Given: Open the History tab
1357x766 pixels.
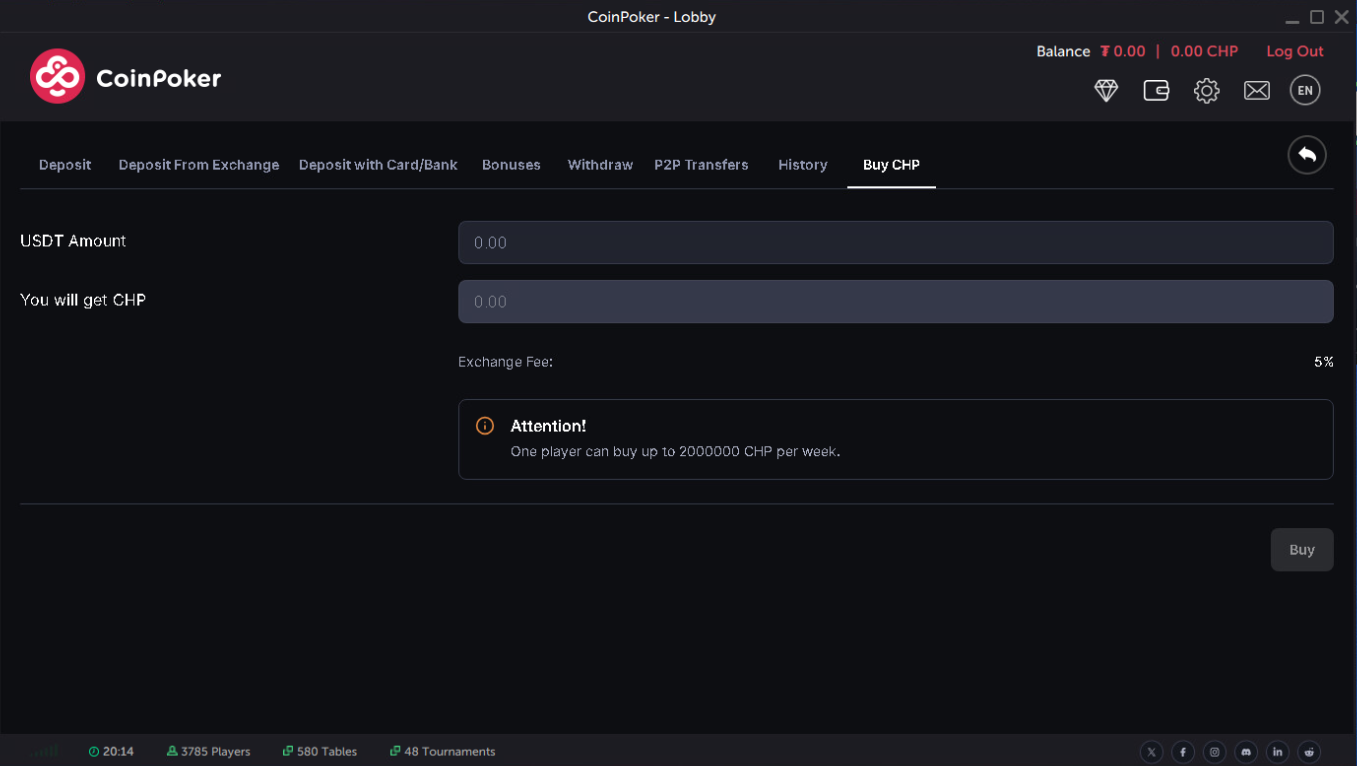Looking at the screenshot, I should pos(803,165).
